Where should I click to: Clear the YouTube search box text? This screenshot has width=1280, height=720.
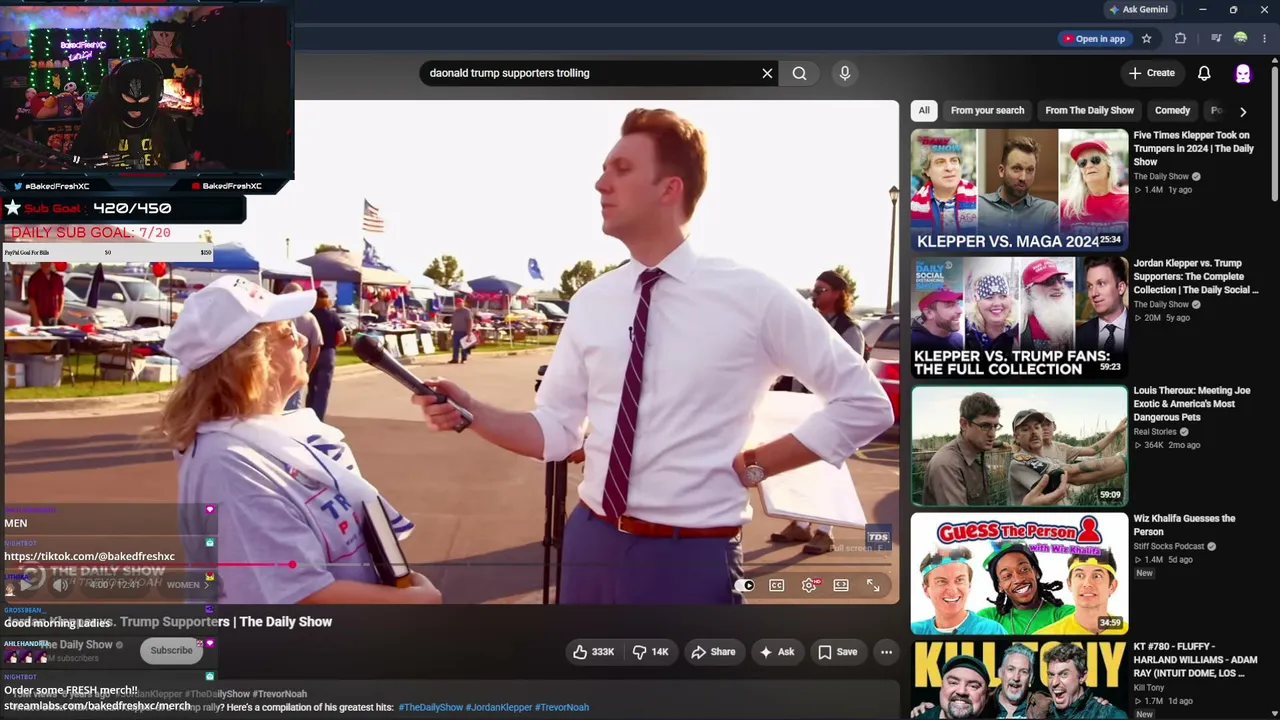pyautogui.click(x=767, y=73)
